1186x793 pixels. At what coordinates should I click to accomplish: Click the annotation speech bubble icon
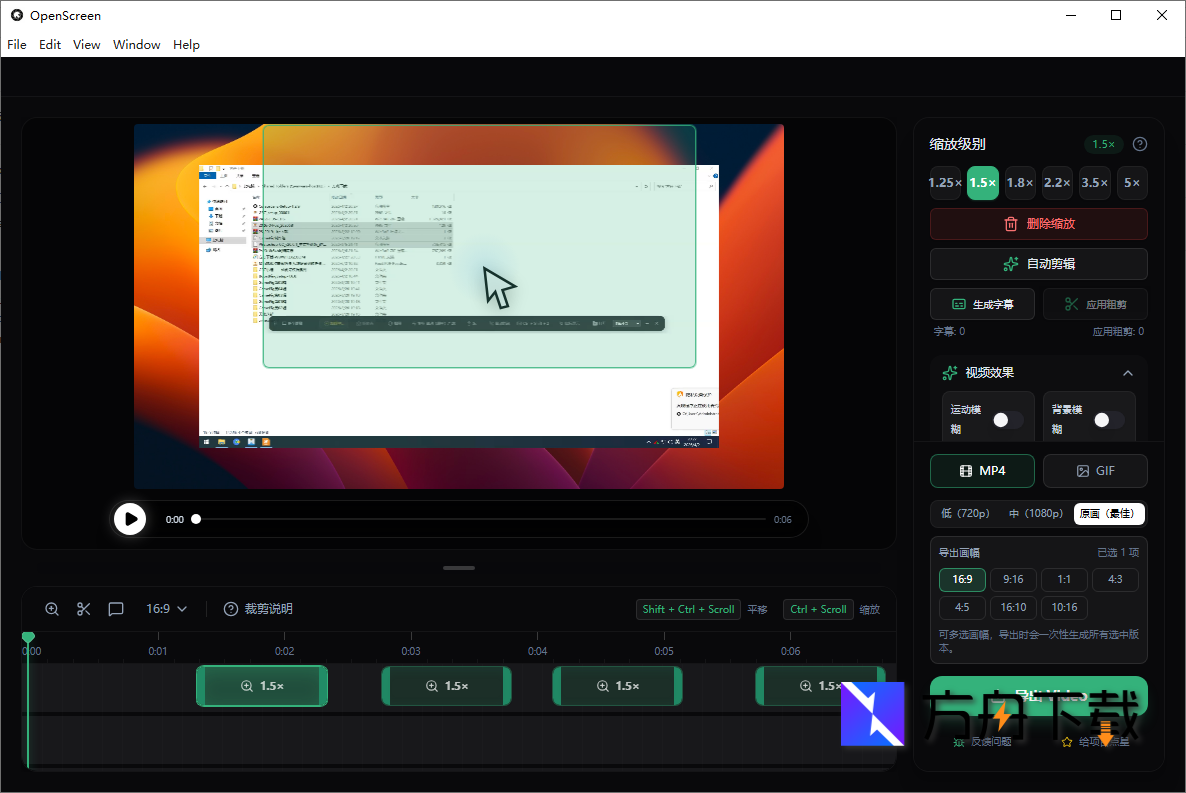(116, 609)
